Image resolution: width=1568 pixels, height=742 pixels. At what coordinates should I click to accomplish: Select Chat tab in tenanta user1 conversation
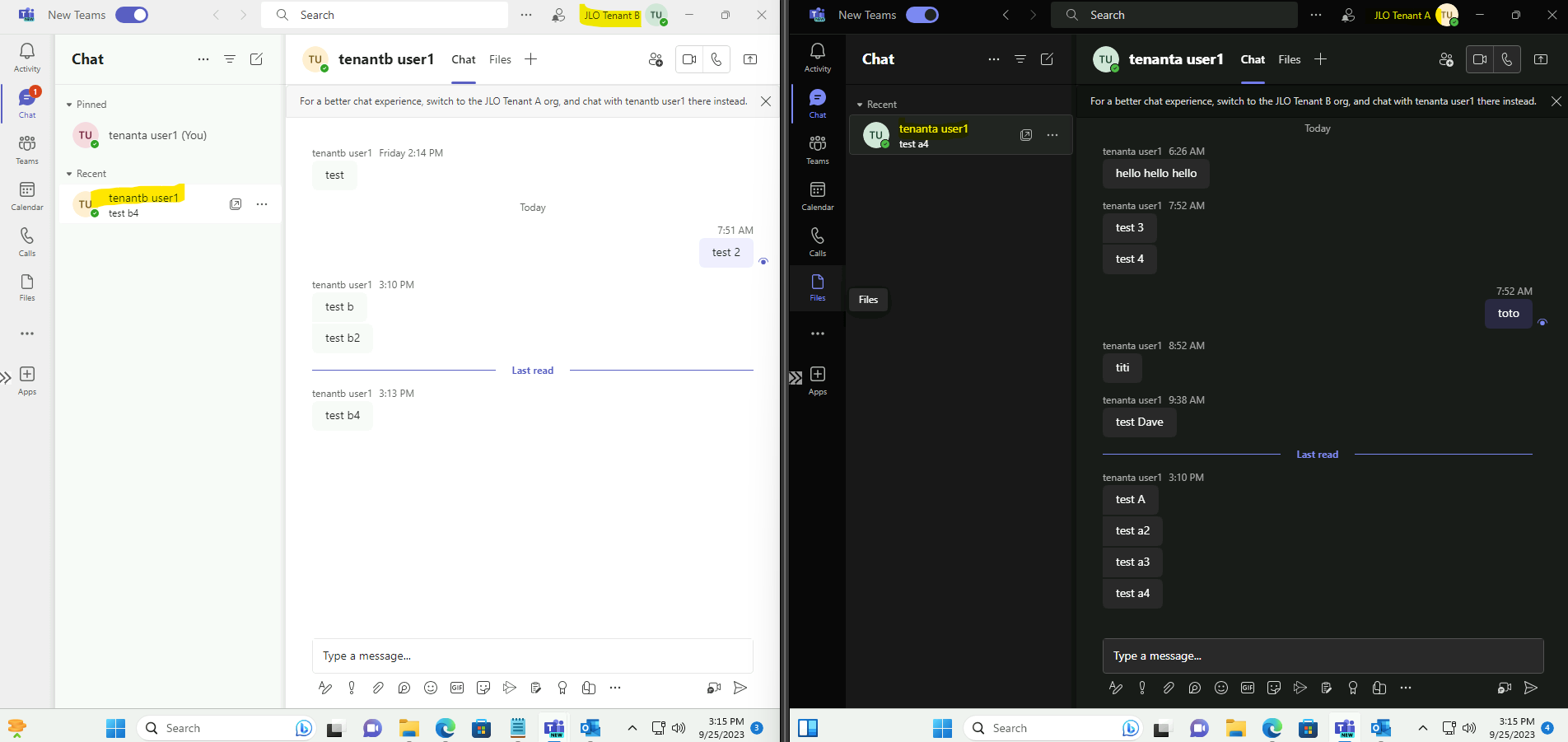[x=1253, y=59]
